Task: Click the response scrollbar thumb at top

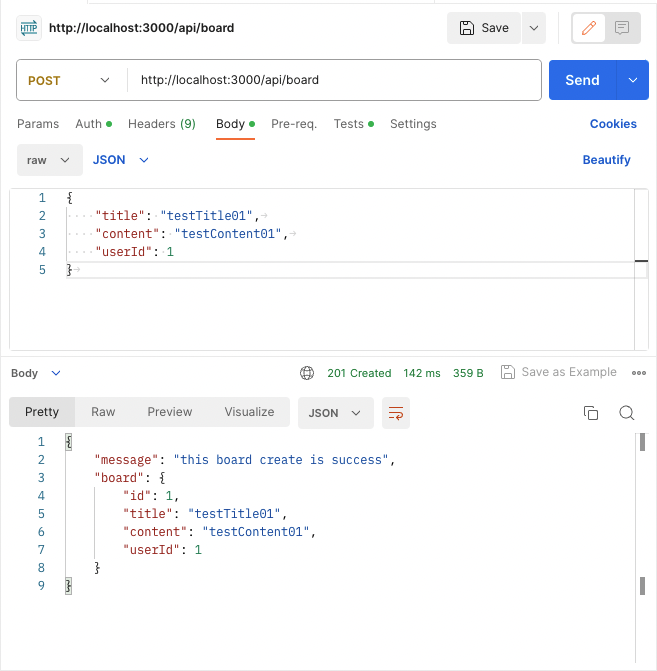Action: [x=642, y=442]
